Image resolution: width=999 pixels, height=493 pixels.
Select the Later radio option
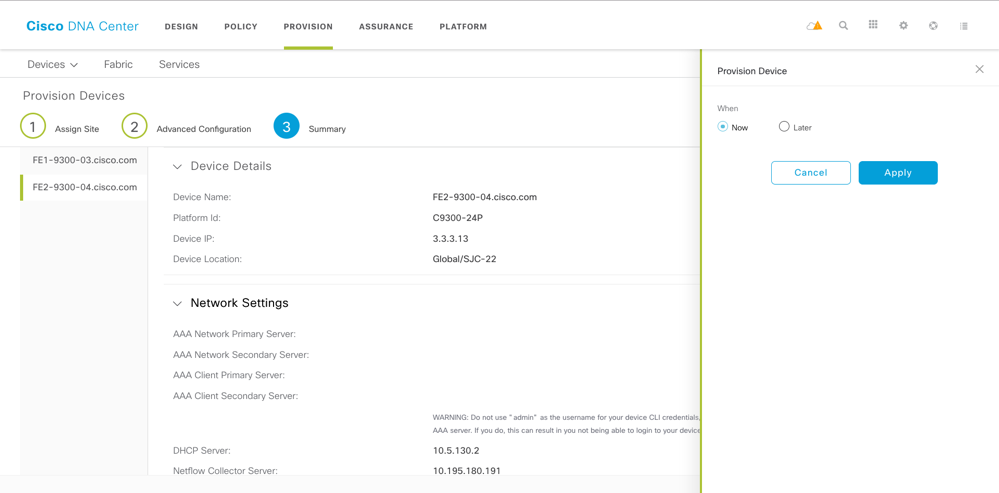pyautogui.click(x=784, y=127)
